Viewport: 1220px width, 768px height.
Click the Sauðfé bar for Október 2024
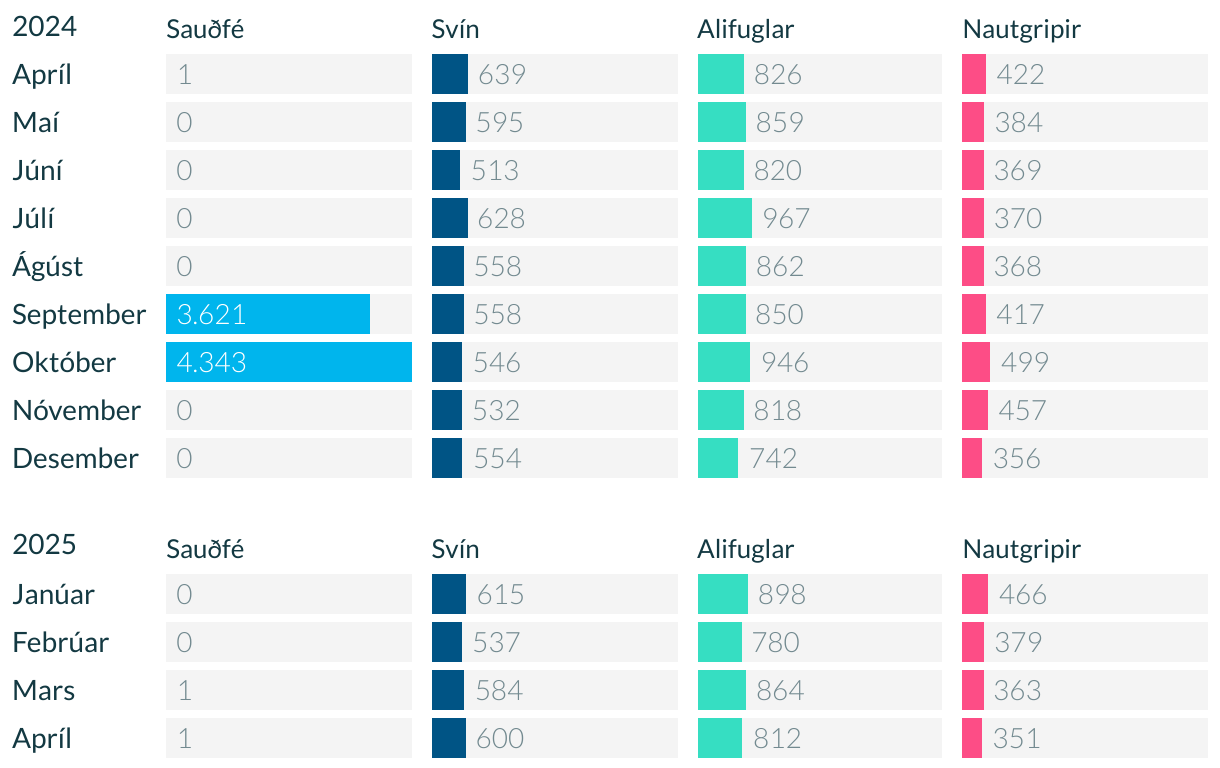(289, 362)
